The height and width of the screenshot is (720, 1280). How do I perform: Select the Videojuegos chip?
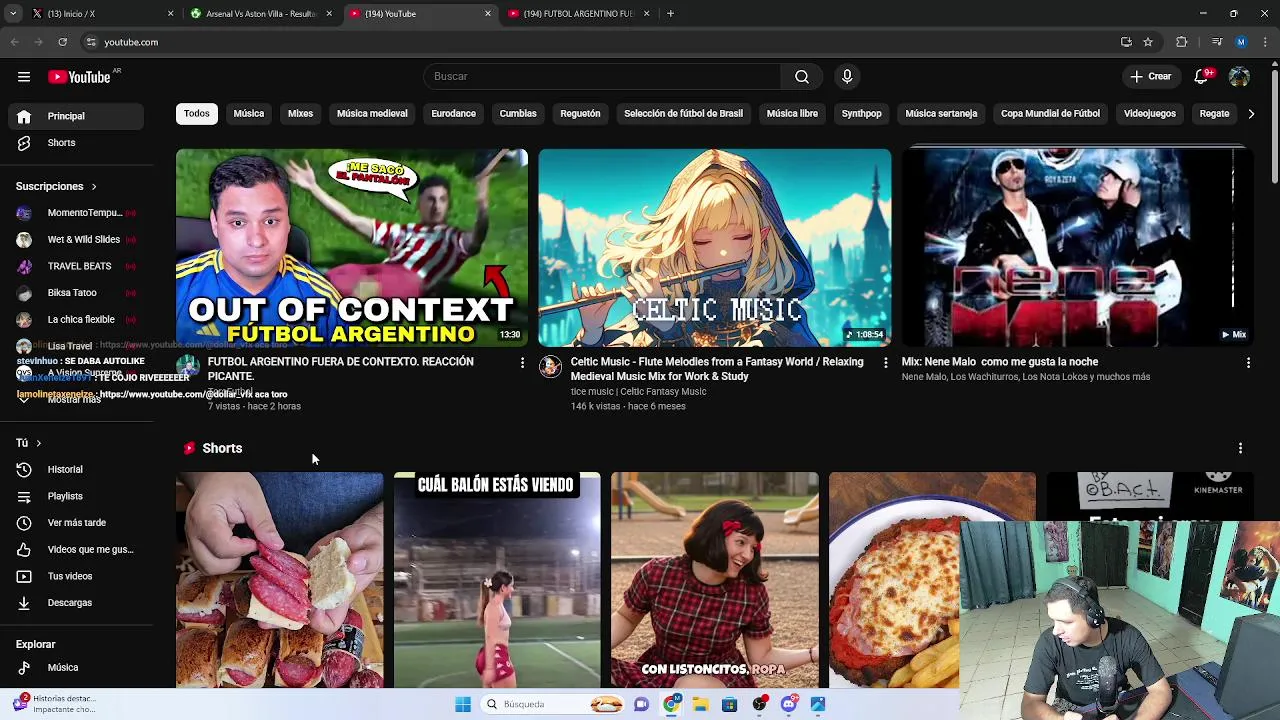pyautogui.click(x=1149, y=113)
